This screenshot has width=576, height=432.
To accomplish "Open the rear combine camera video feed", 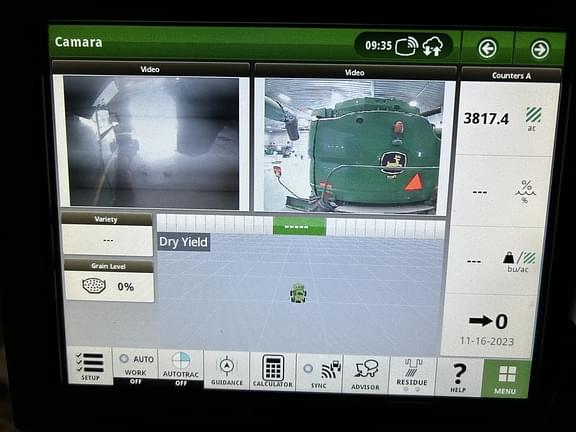I will [354, 146].
